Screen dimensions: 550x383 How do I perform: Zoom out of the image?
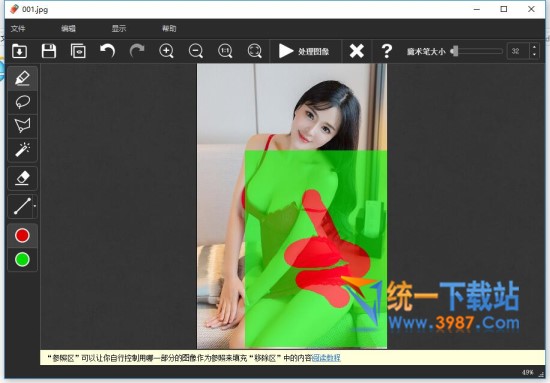click(x=196, y=51)
